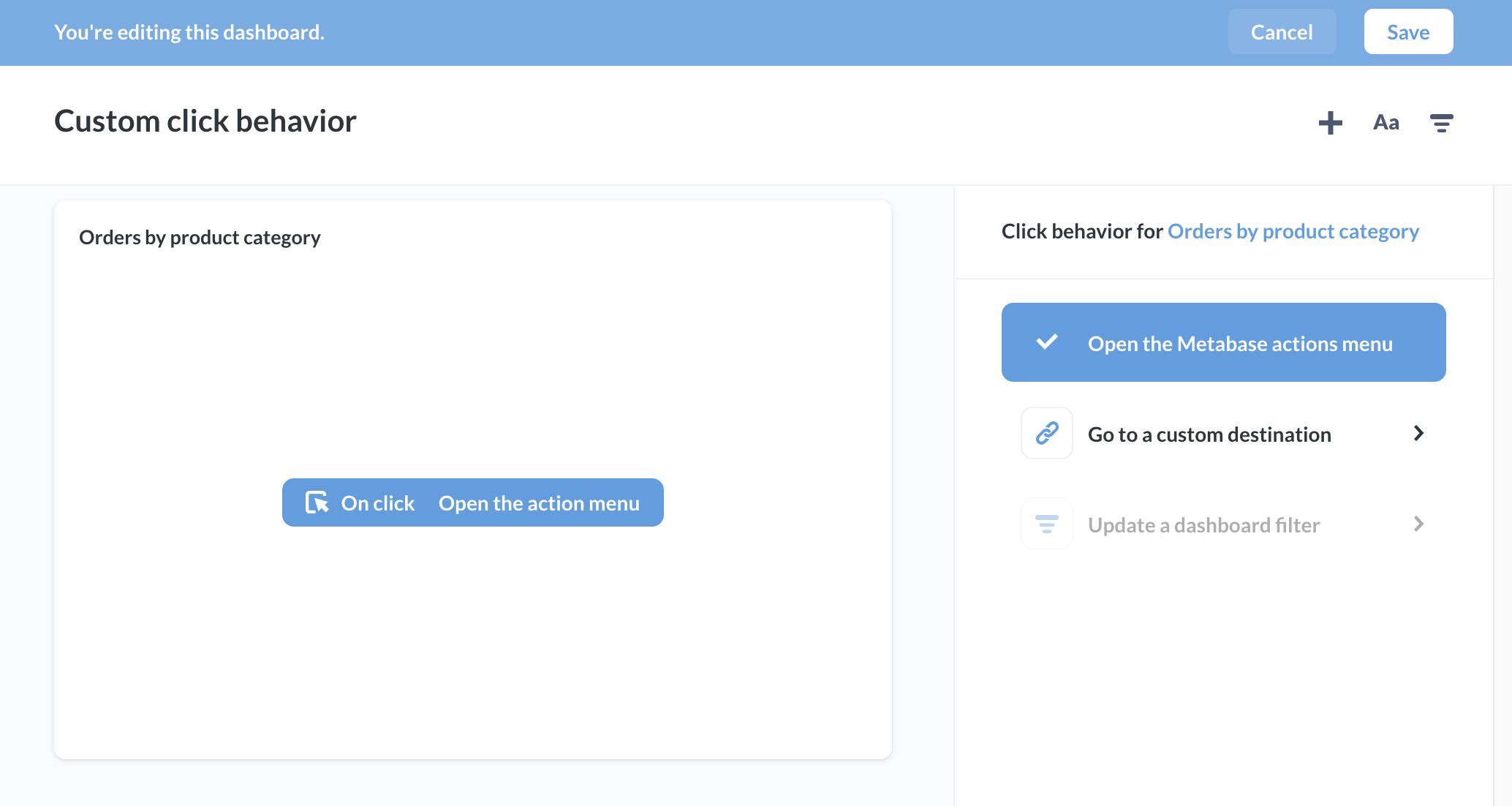Click the add new card icon
1512x806 pixels.
point(1330,122)
